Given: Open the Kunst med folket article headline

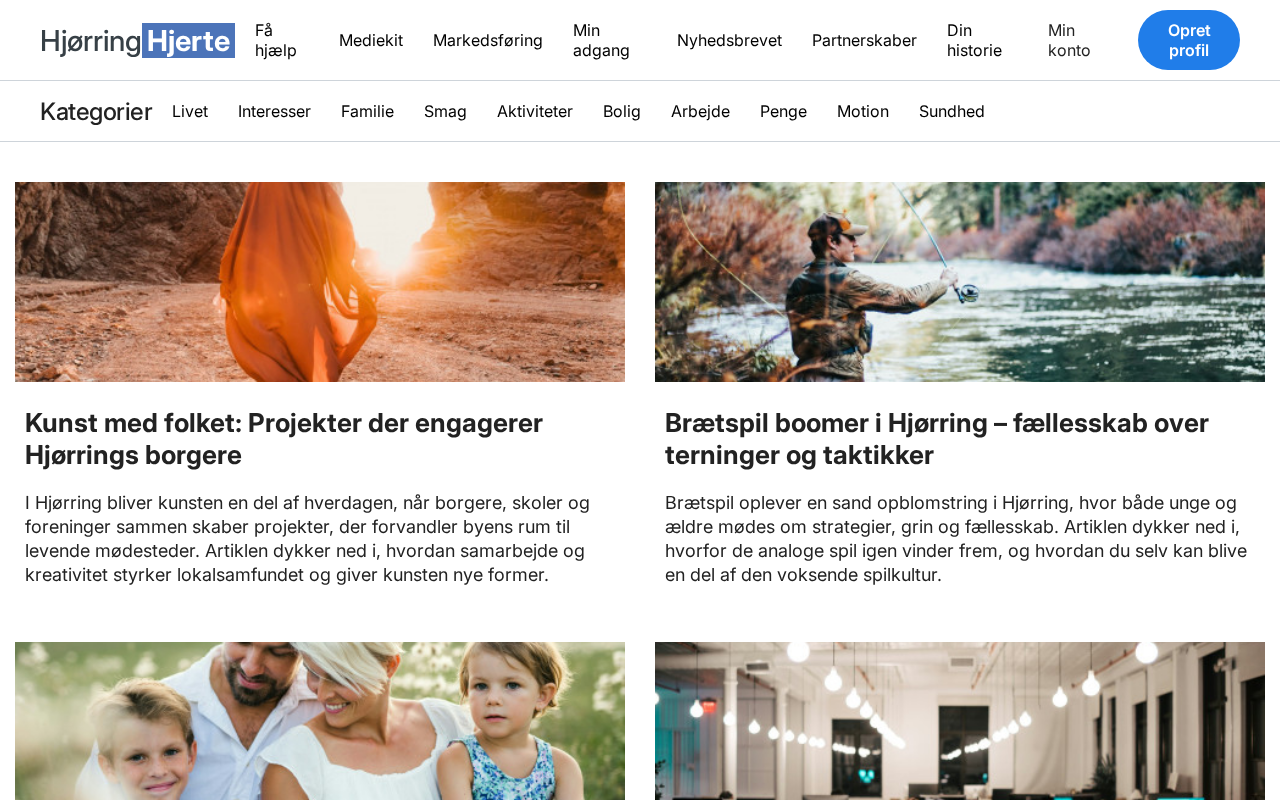Looking at the screenshot, I should 284,439.
